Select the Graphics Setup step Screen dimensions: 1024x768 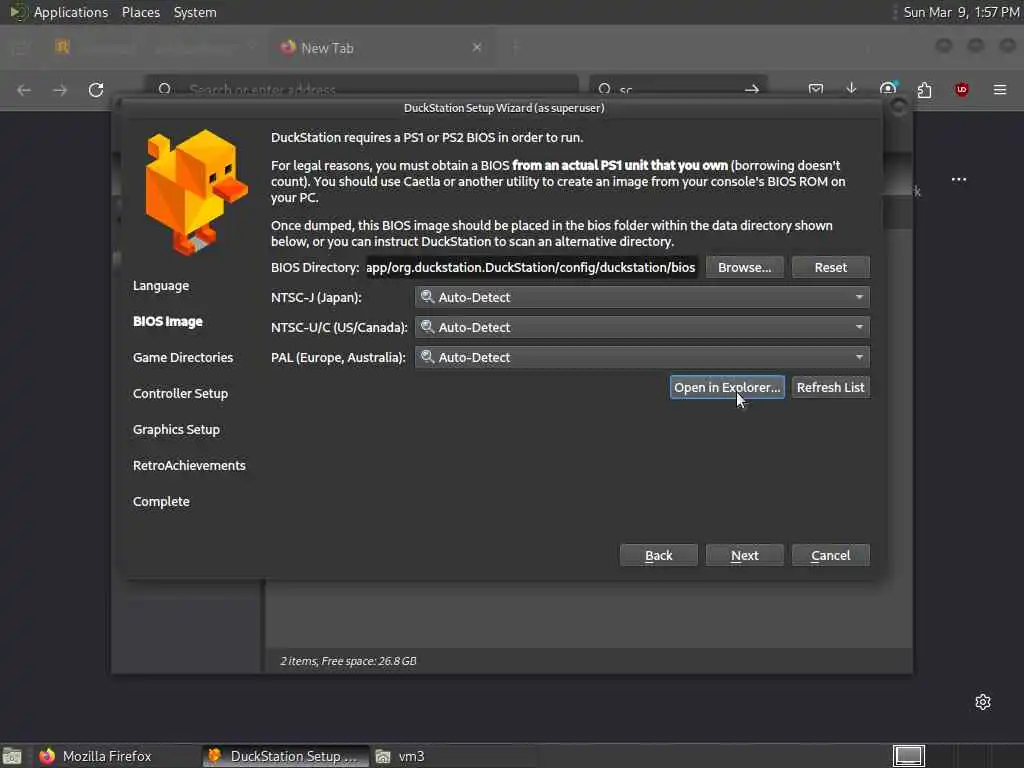(x=176, y=429)
